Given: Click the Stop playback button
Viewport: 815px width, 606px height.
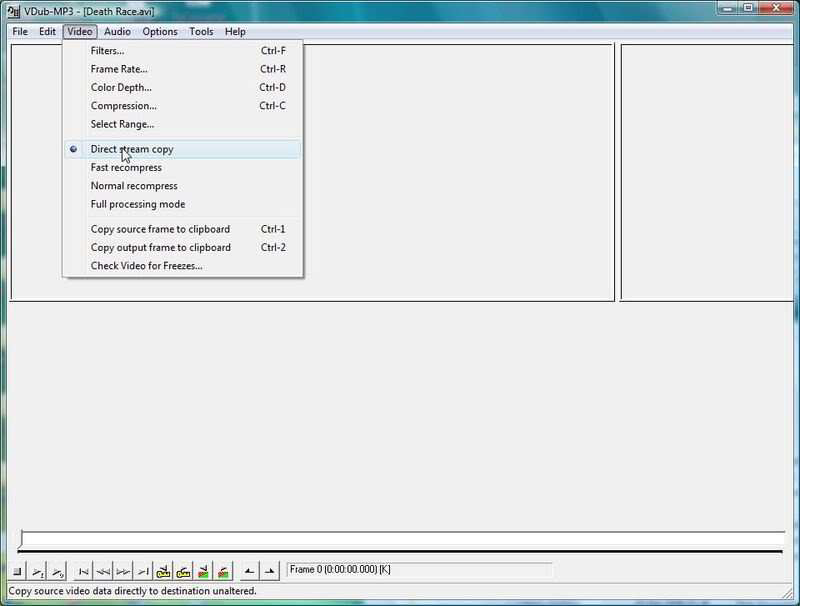Looking at the screenshot, I should point(17,572).
